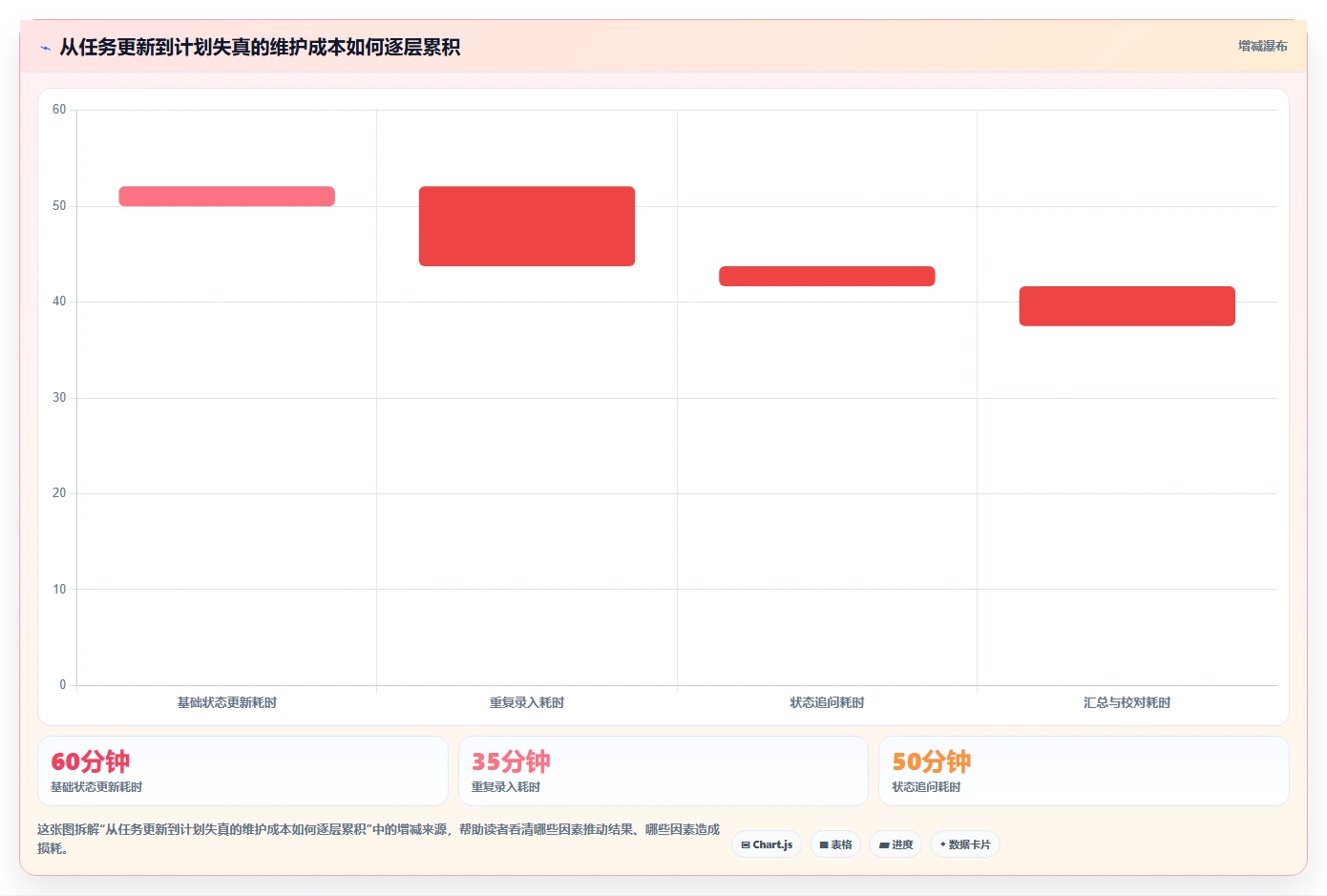Click the 数据卡片 chip
Viewport: 1327px width, 896px height.
tap(965, 844)
